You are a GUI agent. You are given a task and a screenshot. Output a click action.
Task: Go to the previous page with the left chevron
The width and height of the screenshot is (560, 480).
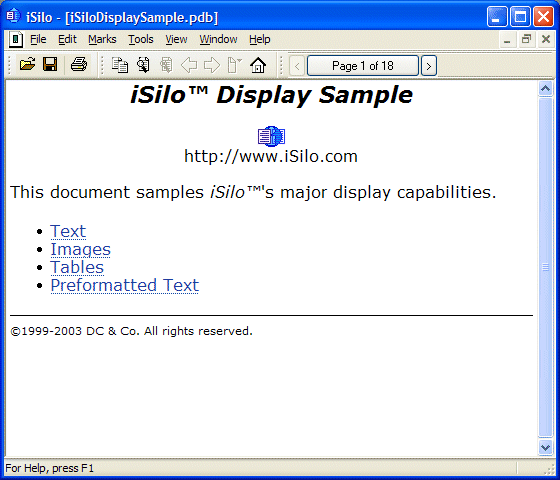pos(297,66)
